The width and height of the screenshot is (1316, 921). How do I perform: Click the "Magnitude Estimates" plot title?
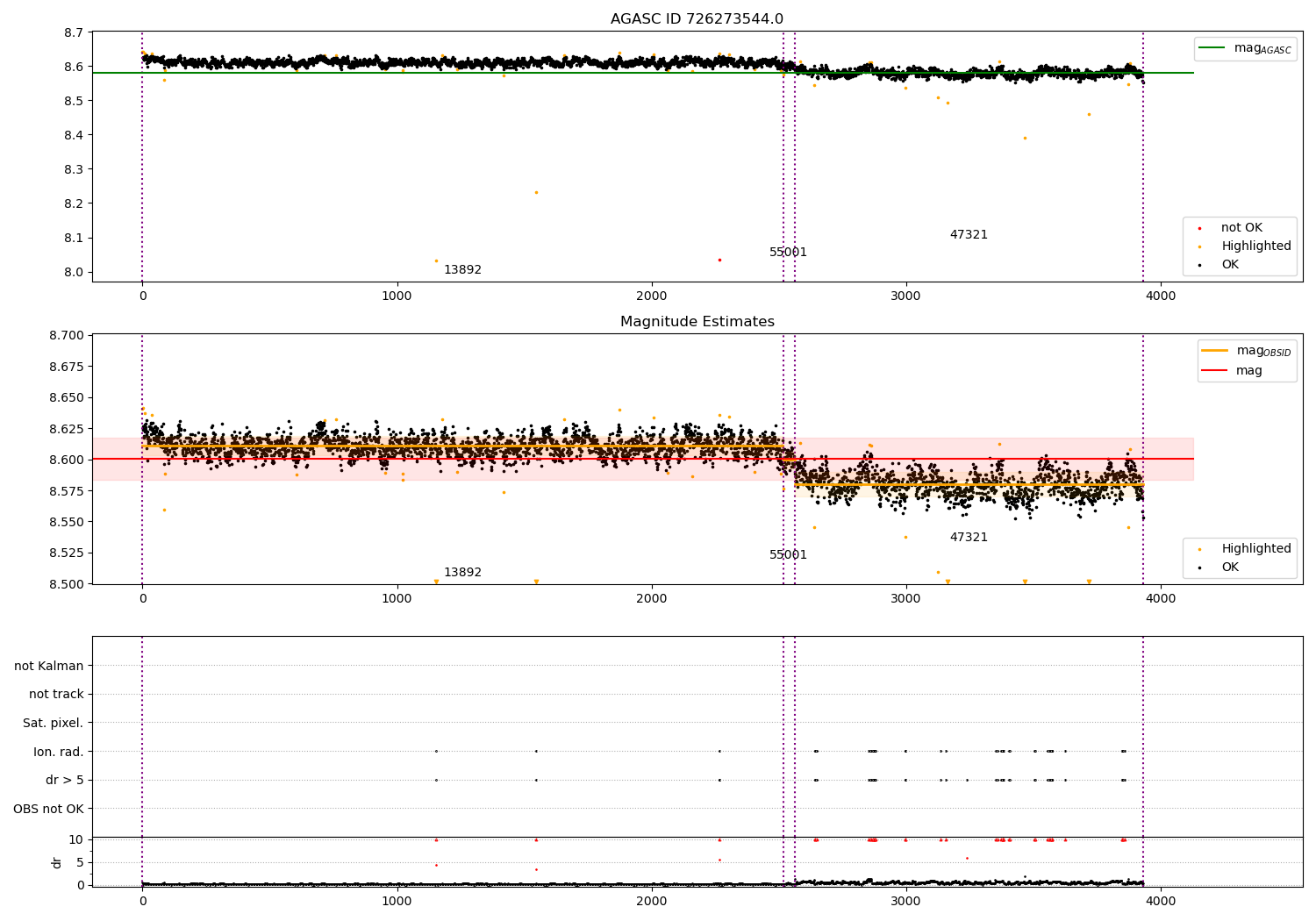697,322
